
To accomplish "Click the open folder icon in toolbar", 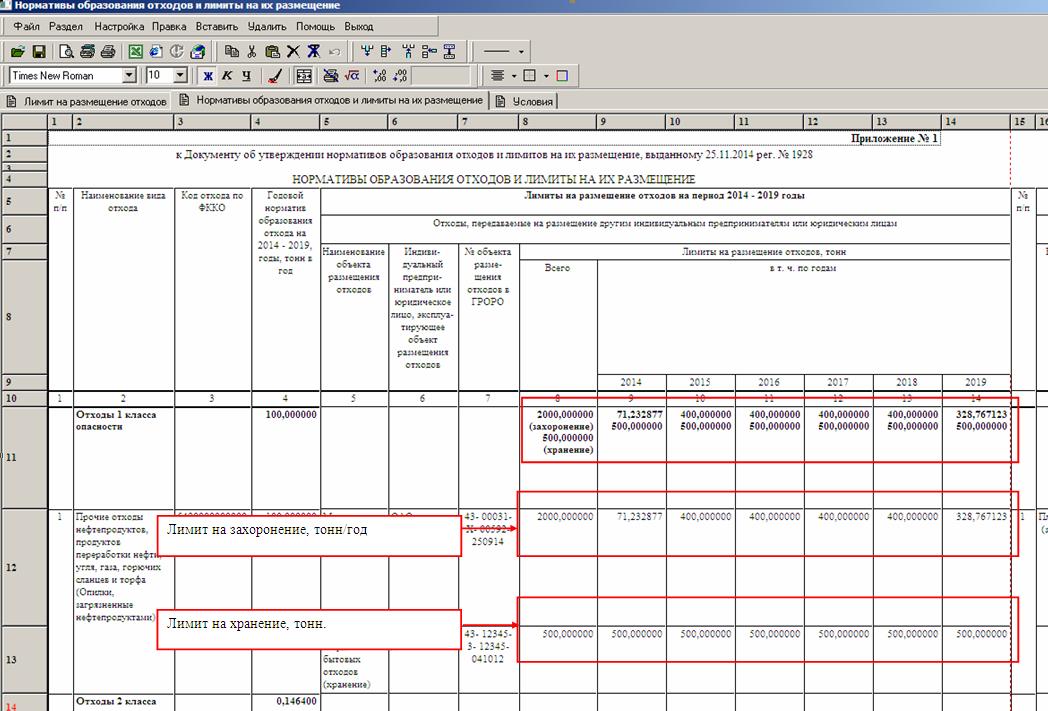I will click(x=17, y=51).
